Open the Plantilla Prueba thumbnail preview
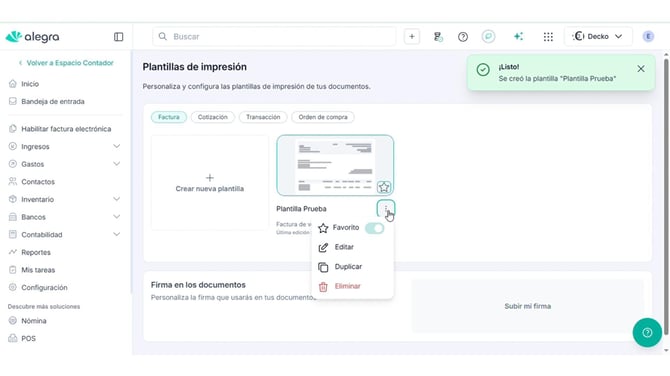The height and width of the screenshot is (376, 670). [x=335, y=166]
